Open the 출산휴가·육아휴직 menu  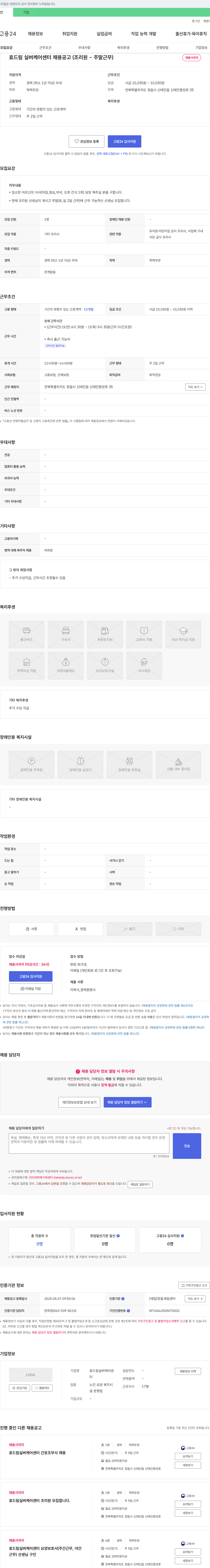pyautogui.click(x=191, y=34)
